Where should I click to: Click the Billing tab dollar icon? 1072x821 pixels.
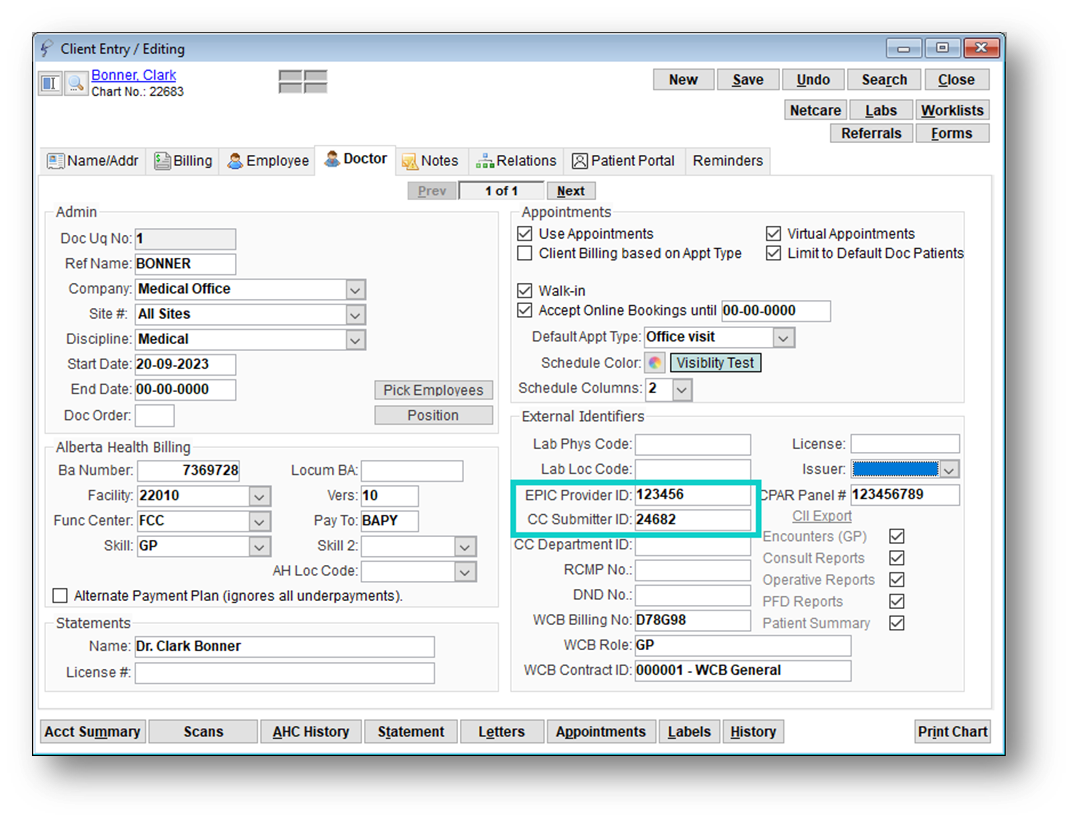[x=162, y=161]
